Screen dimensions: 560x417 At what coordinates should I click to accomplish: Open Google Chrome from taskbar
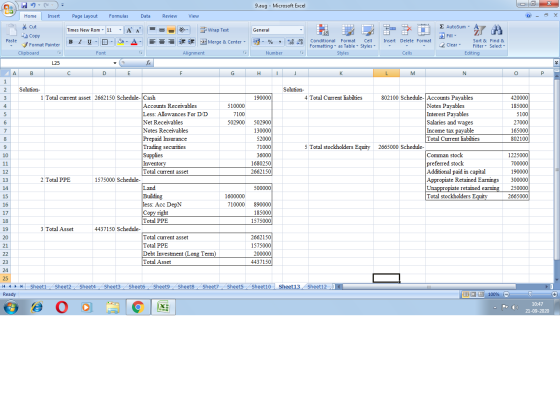(138, 307)
